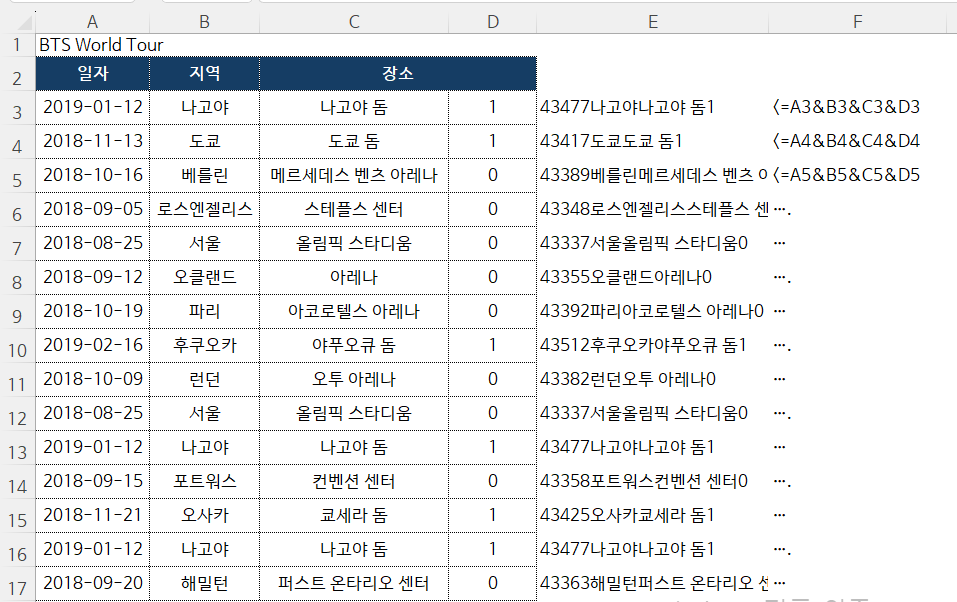
Task: Select column B header
Action: coord(204,22)
